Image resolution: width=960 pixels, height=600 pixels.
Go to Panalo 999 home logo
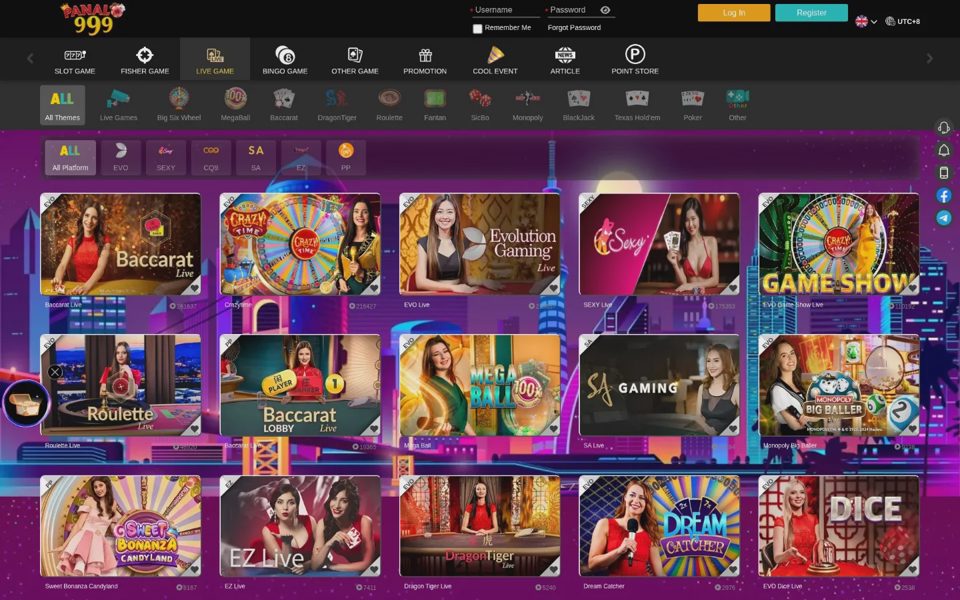coord(93,18)
